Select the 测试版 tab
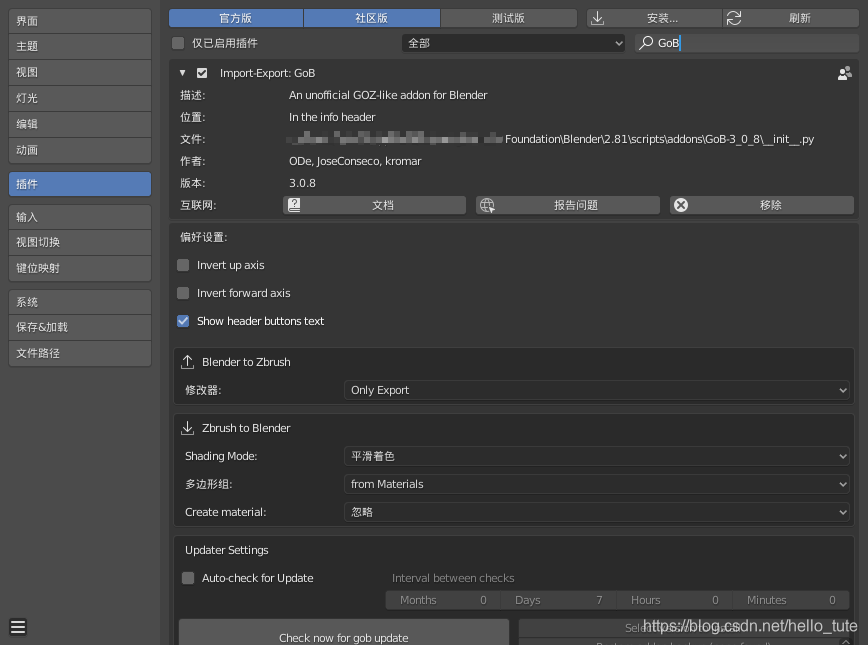The width and height of the screenshot is (868, 645). 508,18
